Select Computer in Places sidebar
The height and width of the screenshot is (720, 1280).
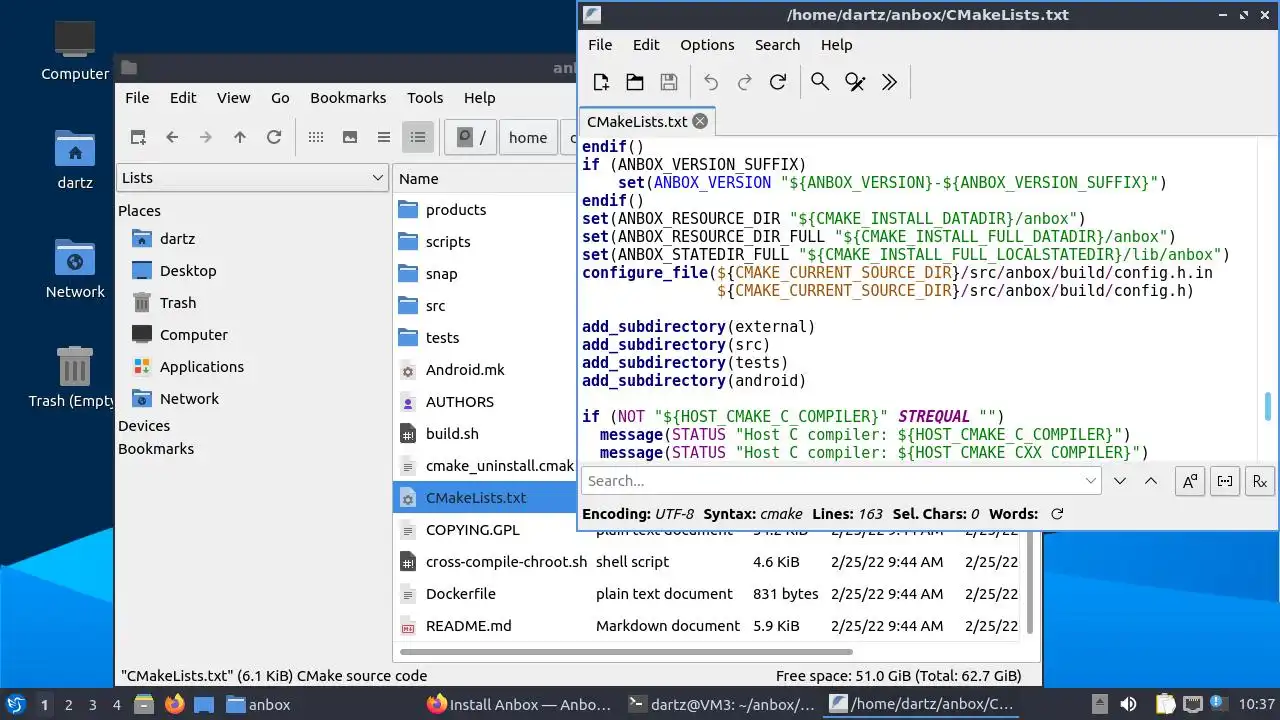click(x=194, y=335)
